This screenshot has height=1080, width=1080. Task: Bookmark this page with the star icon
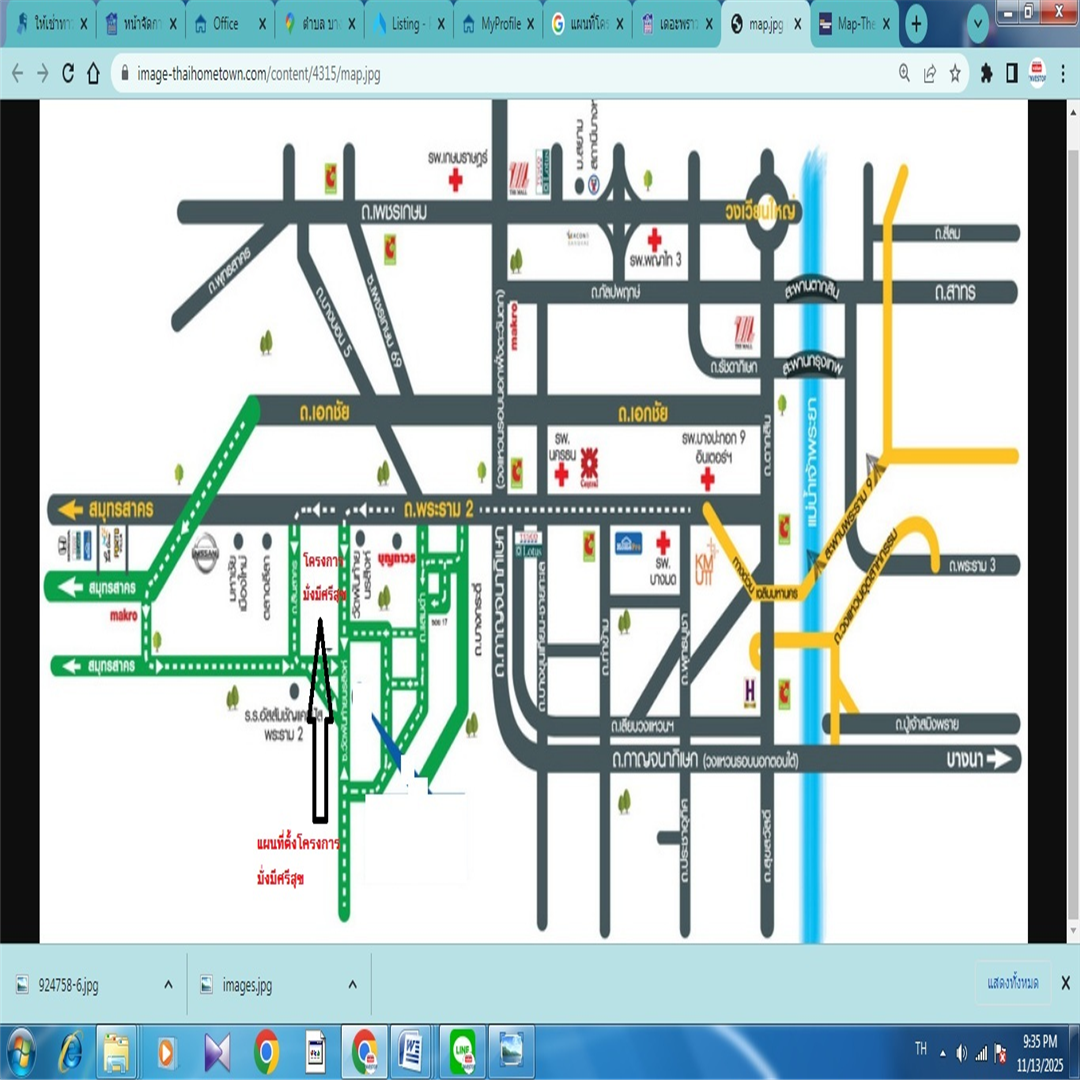pyautogui.click(x=955, y=73)
